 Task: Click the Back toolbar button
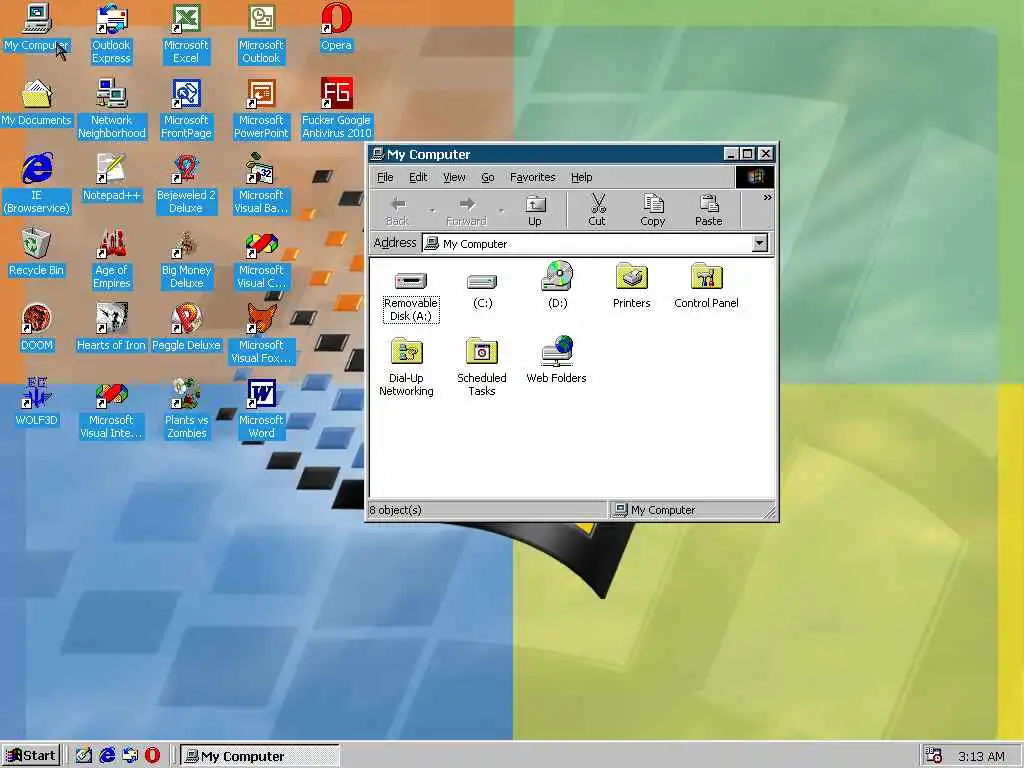click(x=397, y=210)
